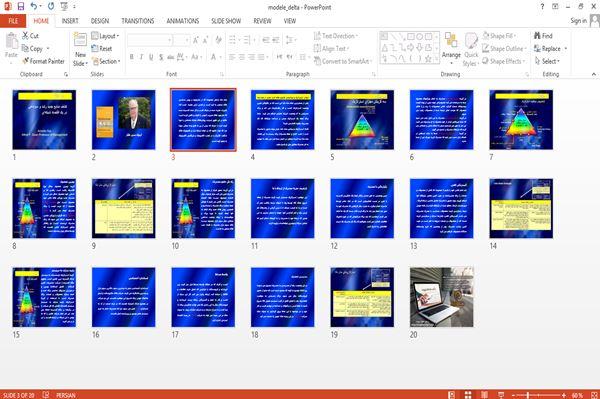Toggle Underline formatting
Screen dimensions: 600x399
coord(151,57)
